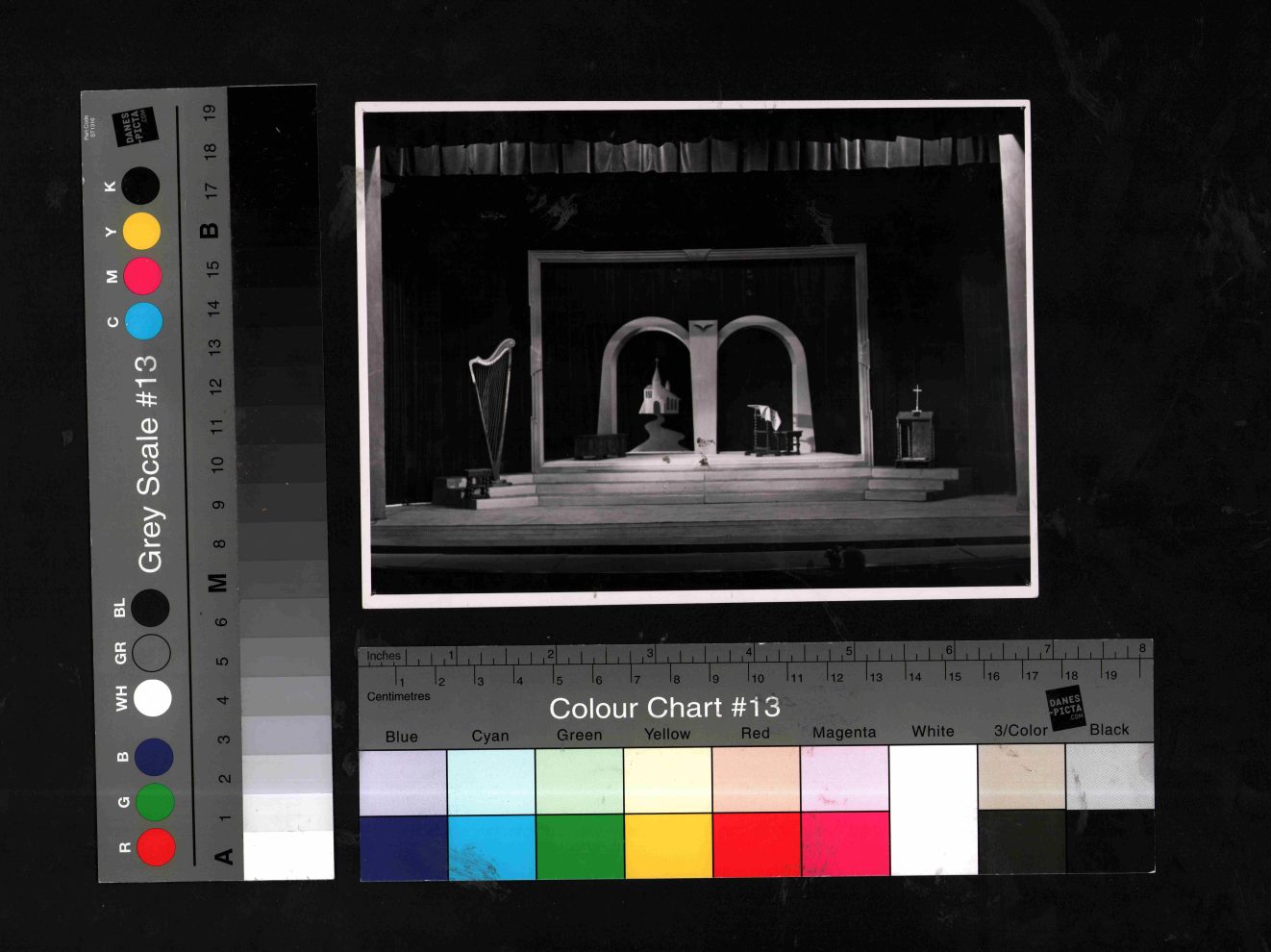
Task: Click the white patch under the White label
Action: [x=934, y=810]
